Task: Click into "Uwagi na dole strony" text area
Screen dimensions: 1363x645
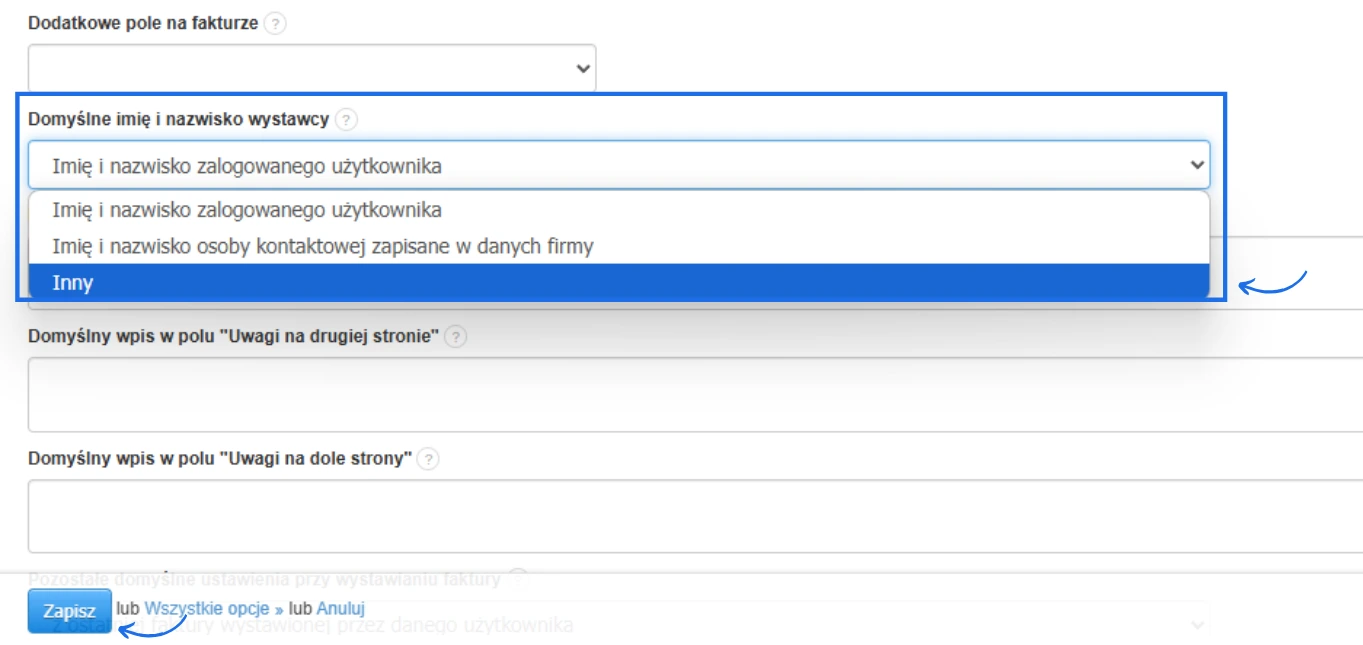Action: click(x=695, y=516)
